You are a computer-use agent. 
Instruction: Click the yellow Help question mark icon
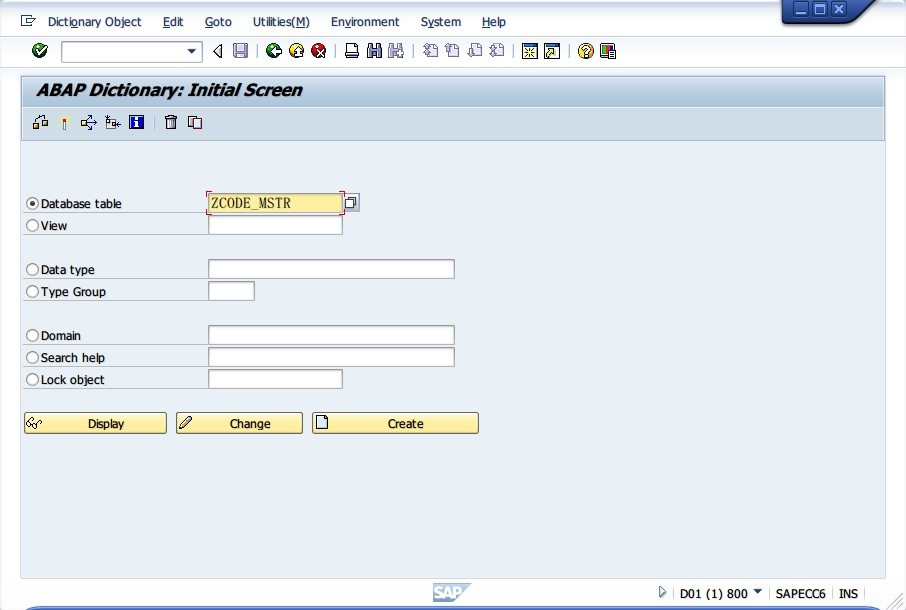[585, 51]
